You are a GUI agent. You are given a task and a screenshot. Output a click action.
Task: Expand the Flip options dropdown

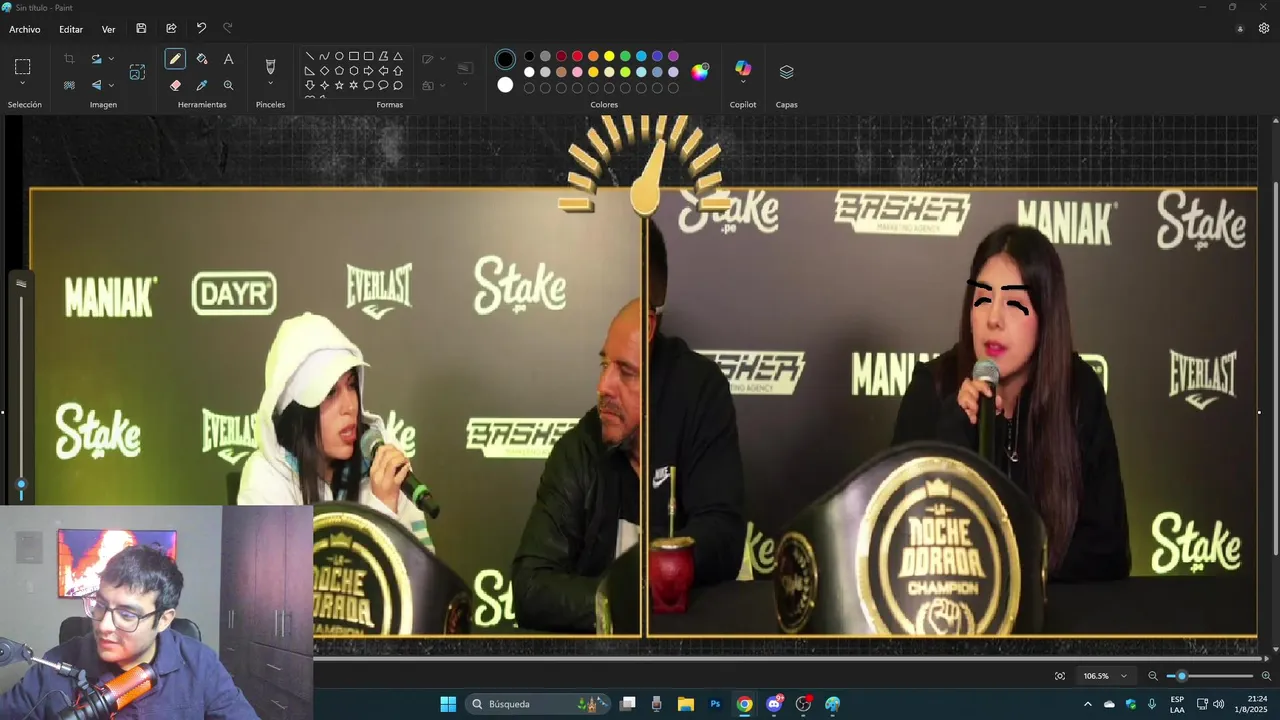click(110, 86)
